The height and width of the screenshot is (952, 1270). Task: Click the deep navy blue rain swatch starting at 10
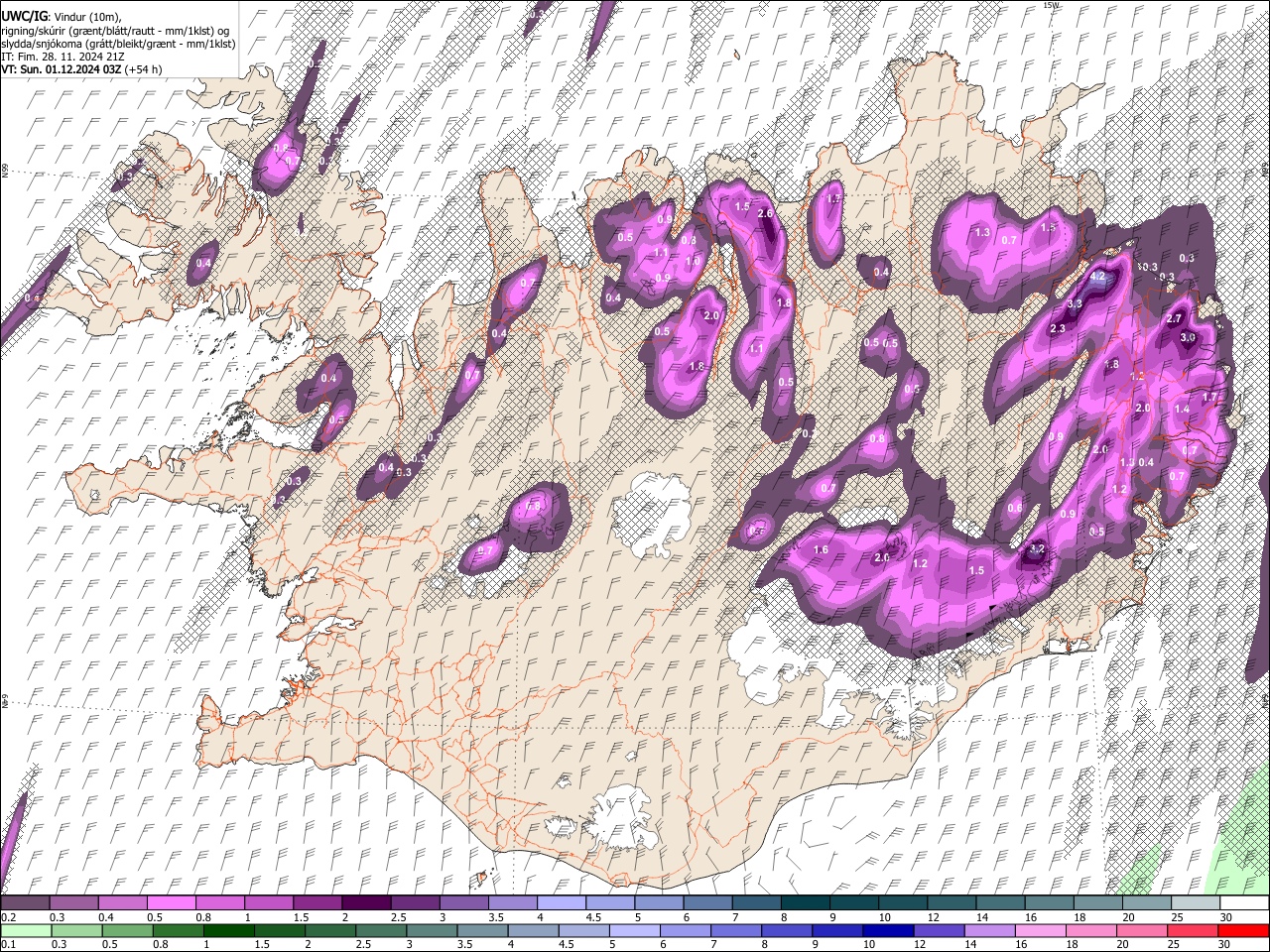tap(889, 931)
